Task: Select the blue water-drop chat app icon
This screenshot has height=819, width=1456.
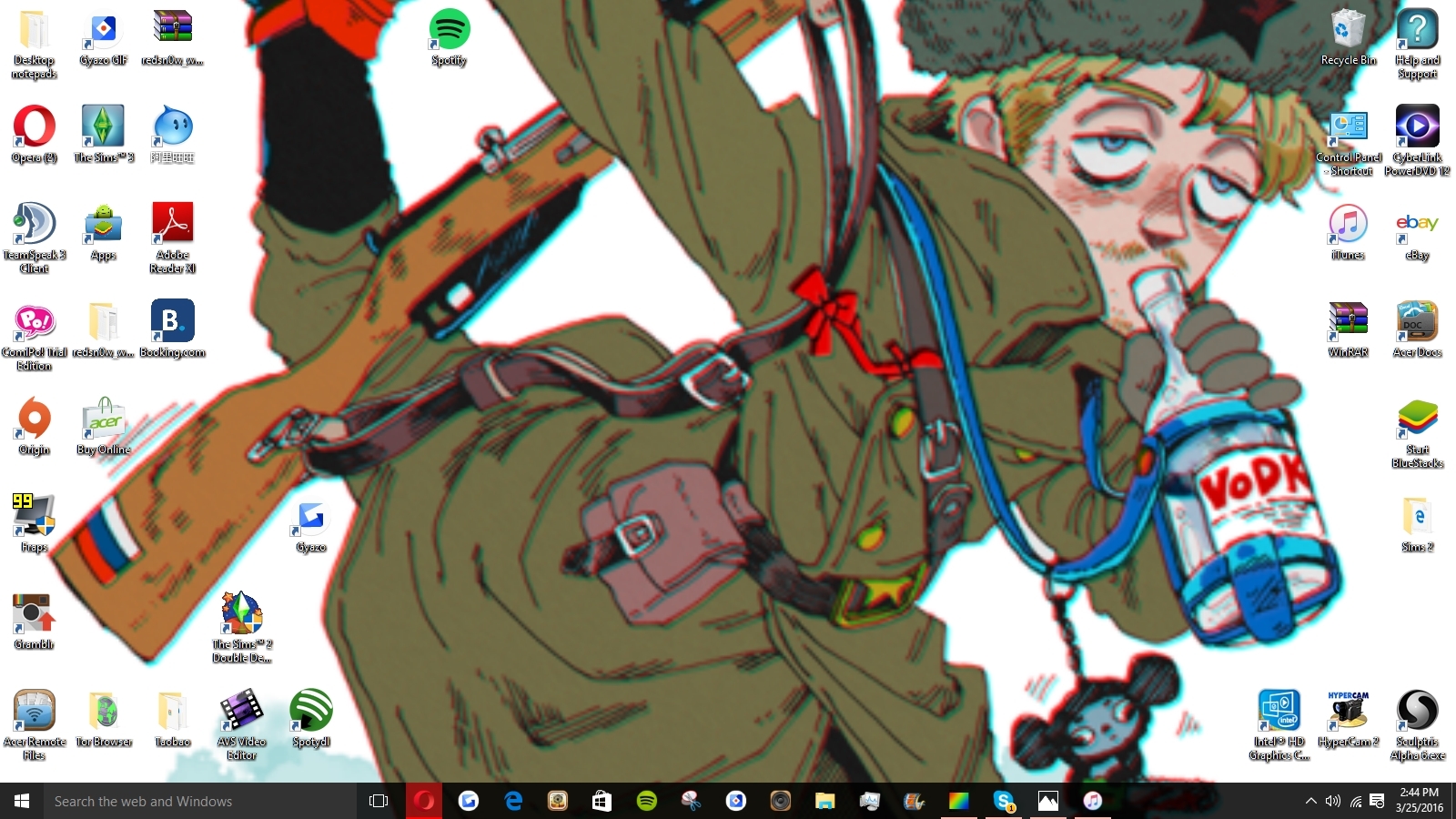Action: 173,134
